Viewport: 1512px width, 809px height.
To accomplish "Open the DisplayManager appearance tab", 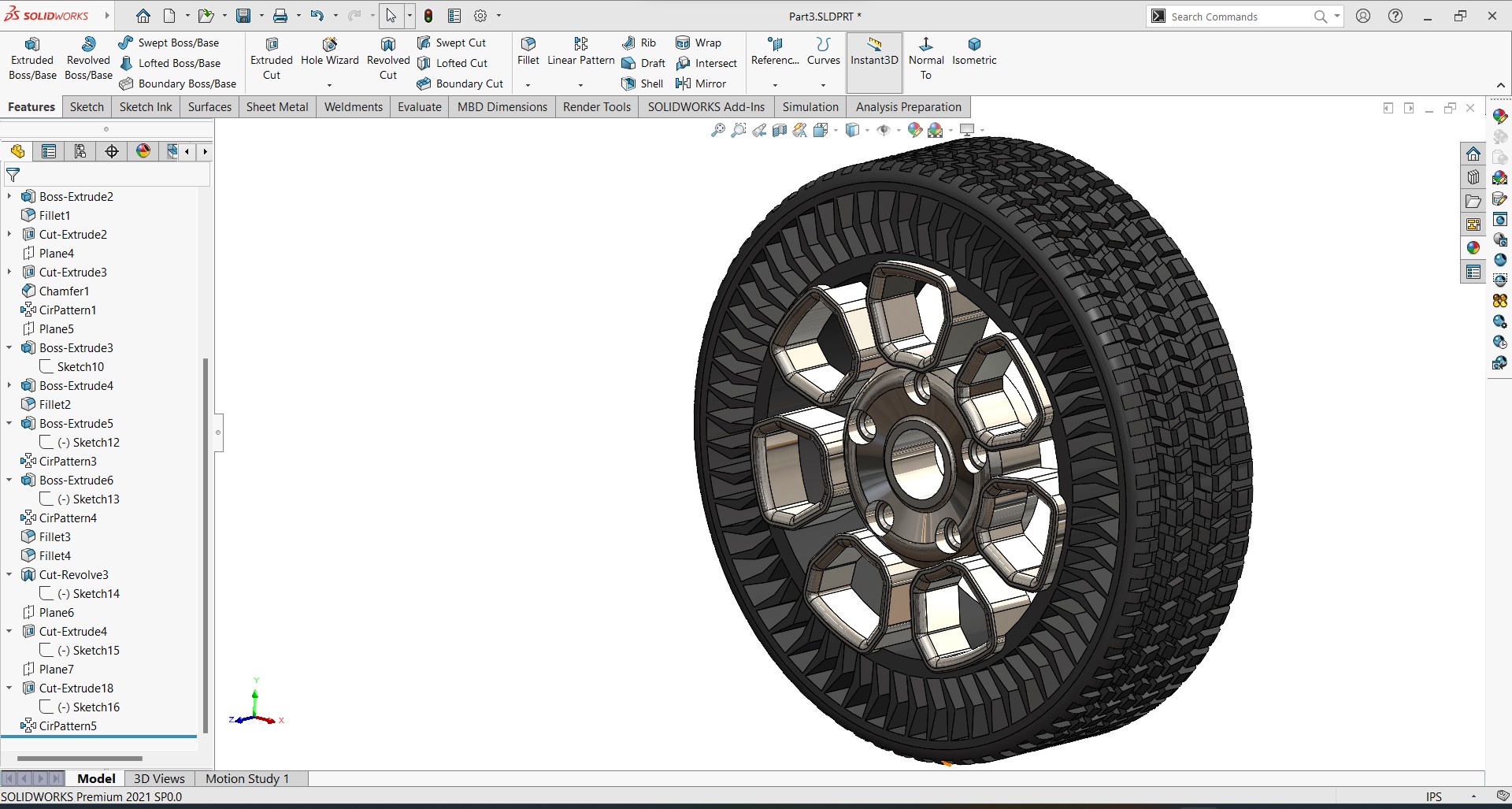I will 143,151.
